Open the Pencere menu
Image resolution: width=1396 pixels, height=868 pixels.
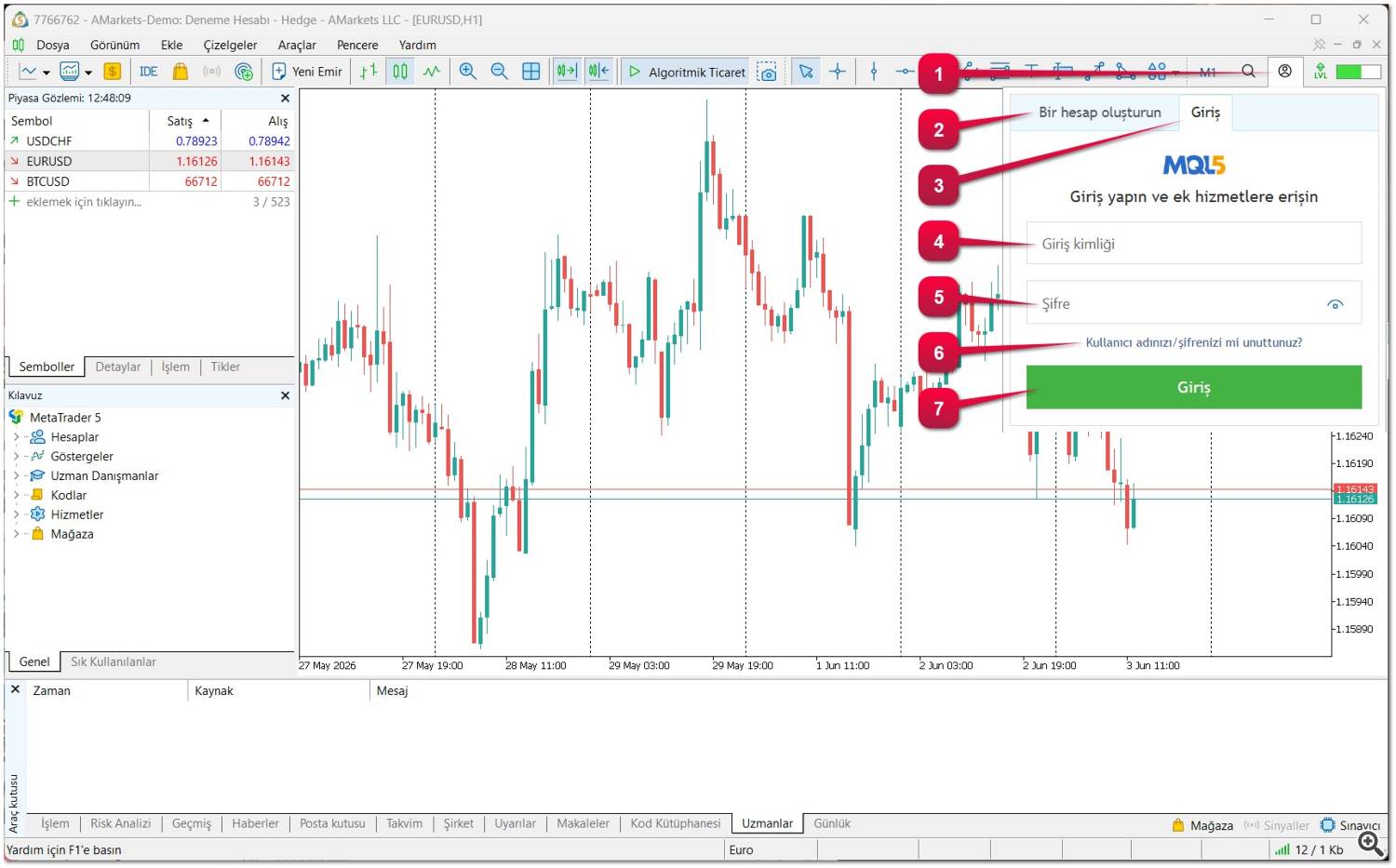[x=357, y=45]
